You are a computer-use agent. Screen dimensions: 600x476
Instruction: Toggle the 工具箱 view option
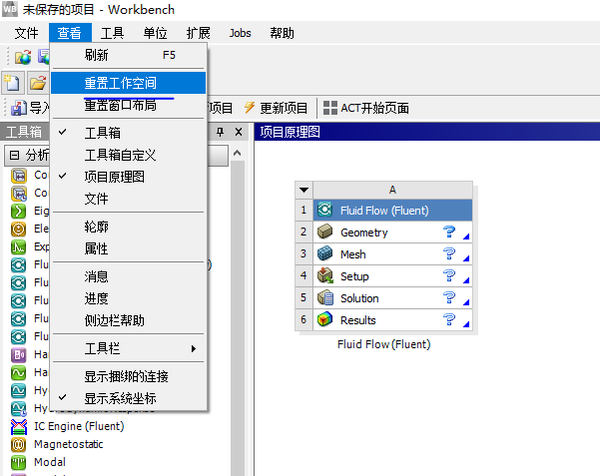(129, 133)
